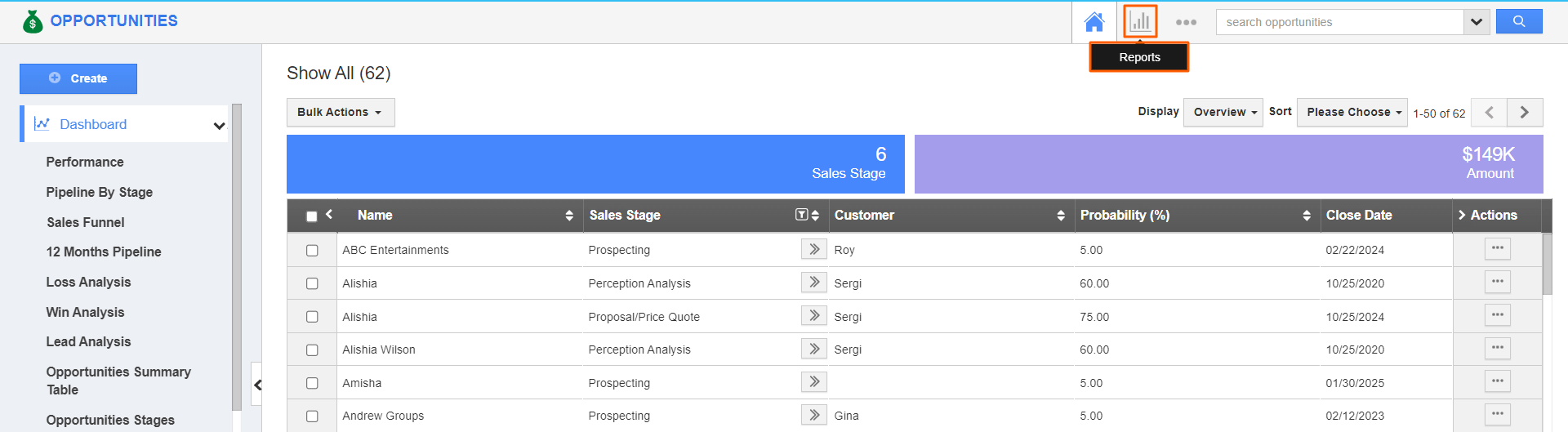Click the table vertical scrollbar thumb
1568x432 pixels.
pos(1547,264)
